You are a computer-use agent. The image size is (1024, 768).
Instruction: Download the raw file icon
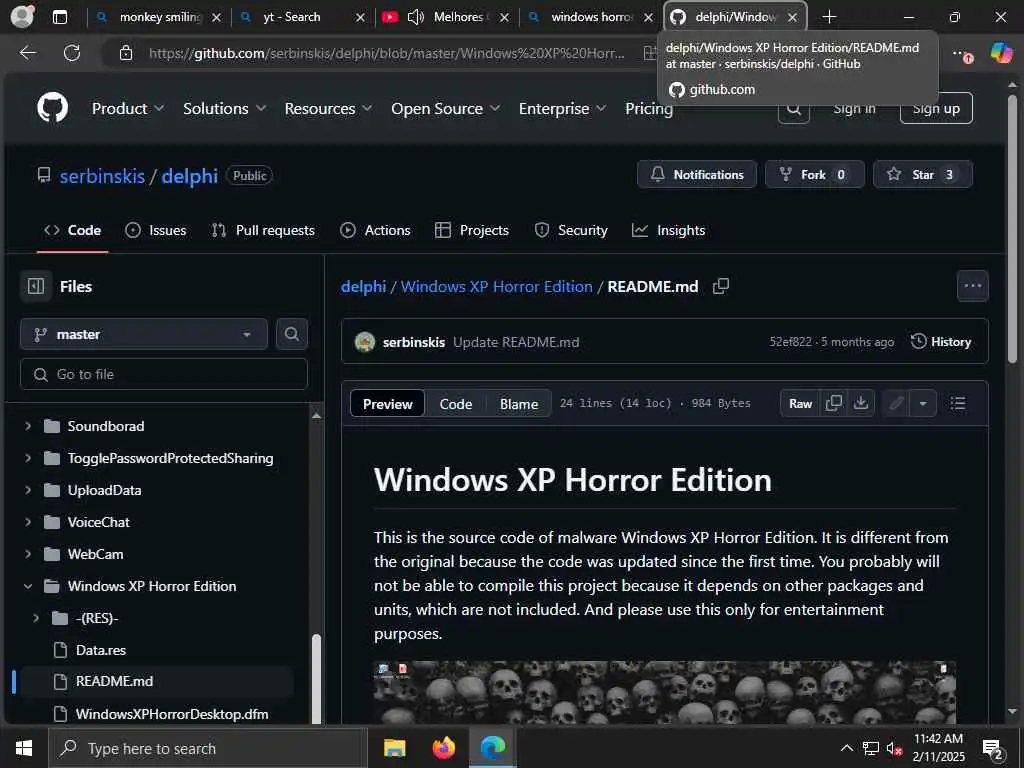click(x=861, y=403)
